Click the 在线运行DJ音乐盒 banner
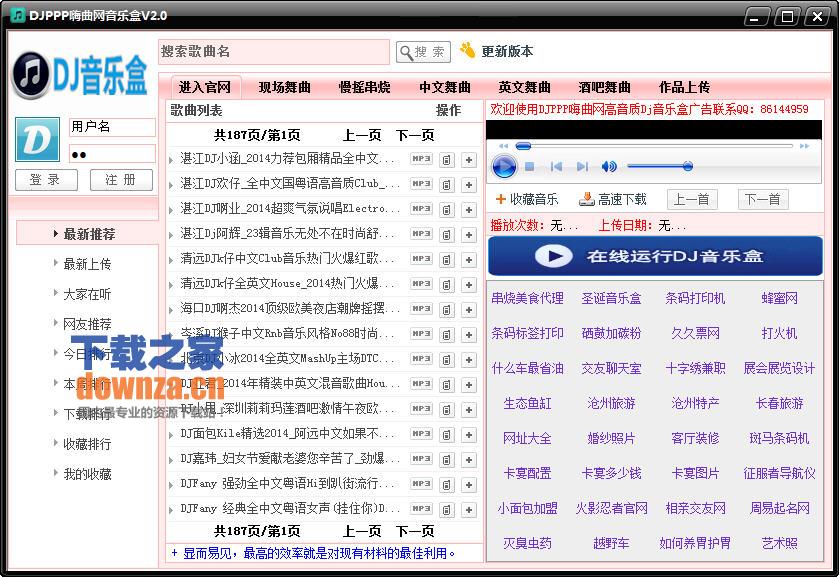 click(655, 256)
